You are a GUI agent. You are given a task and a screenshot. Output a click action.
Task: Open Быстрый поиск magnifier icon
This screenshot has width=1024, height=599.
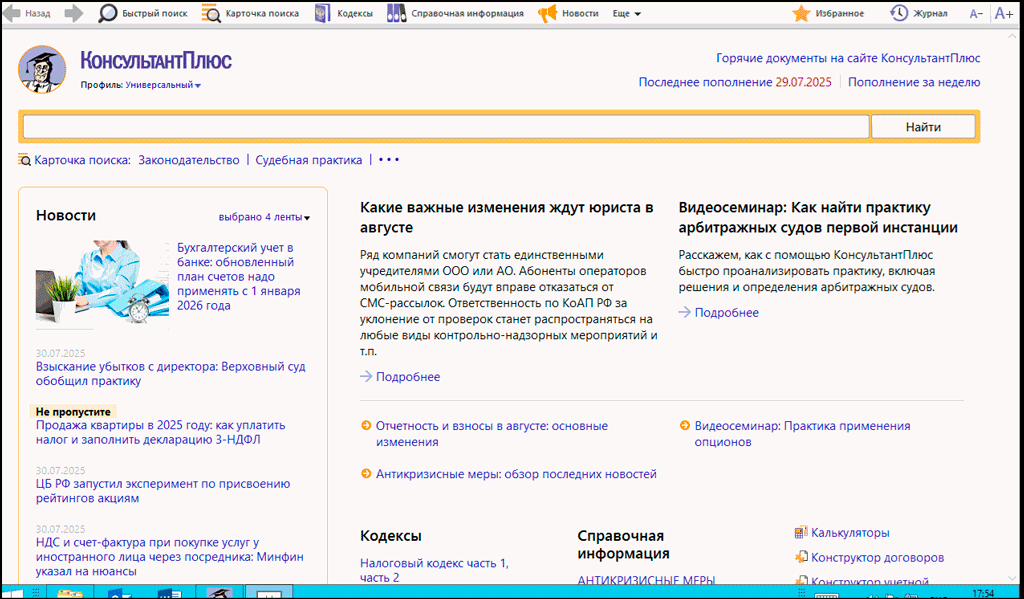[x=107, y=13]
